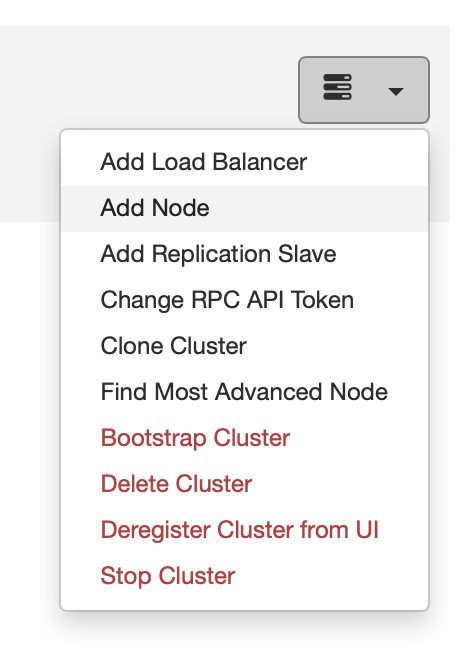
Task: Select the Add Node option
Action: pyautogui.click(x=244, y=208)
